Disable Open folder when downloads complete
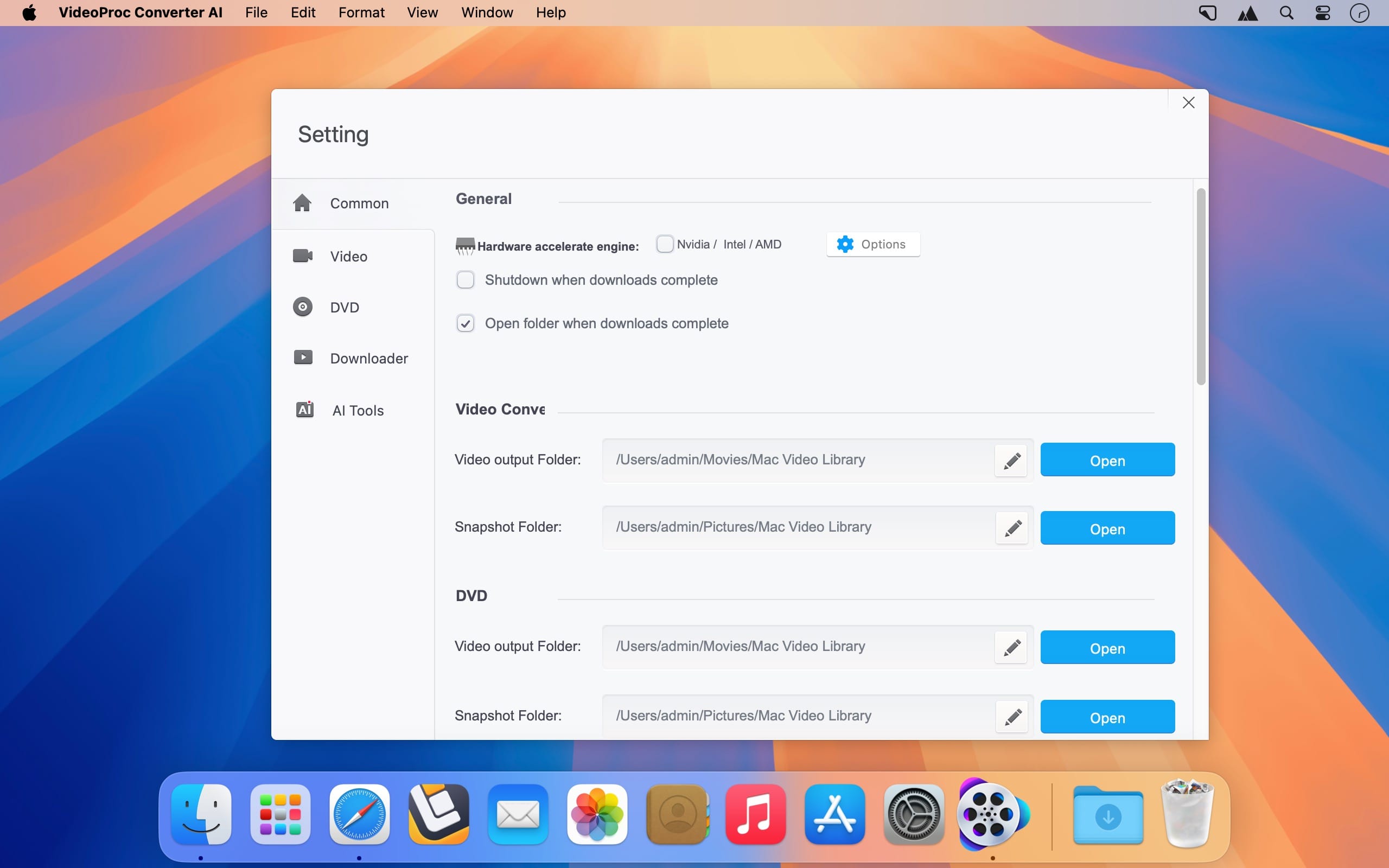The height and width of the screenshot is (868, 1389). click(x=466, y=323)
